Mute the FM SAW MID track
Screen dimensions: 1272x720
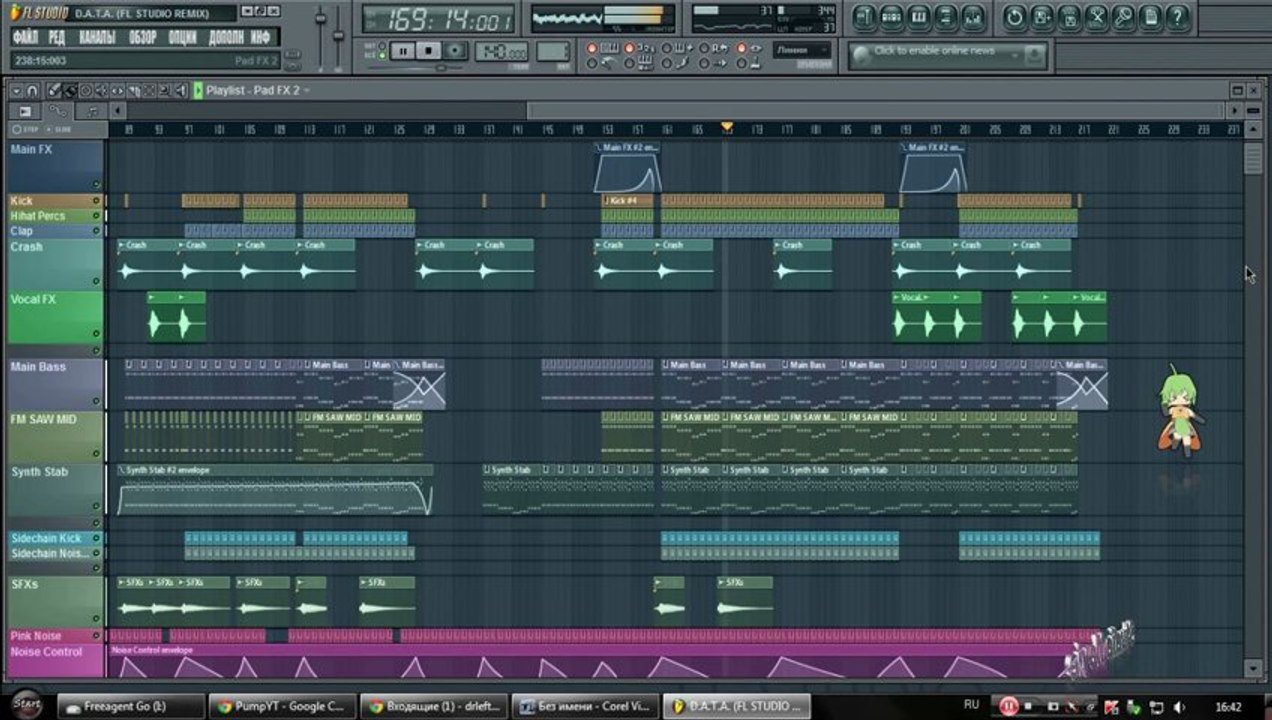coord(96,455)
